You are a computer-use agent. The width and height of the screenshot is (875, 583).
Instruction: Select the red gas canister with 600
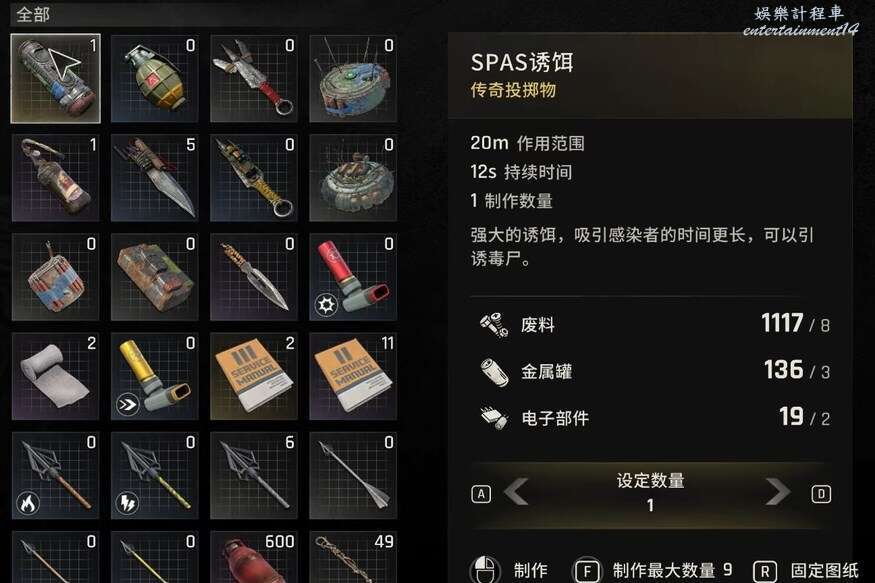254,557
